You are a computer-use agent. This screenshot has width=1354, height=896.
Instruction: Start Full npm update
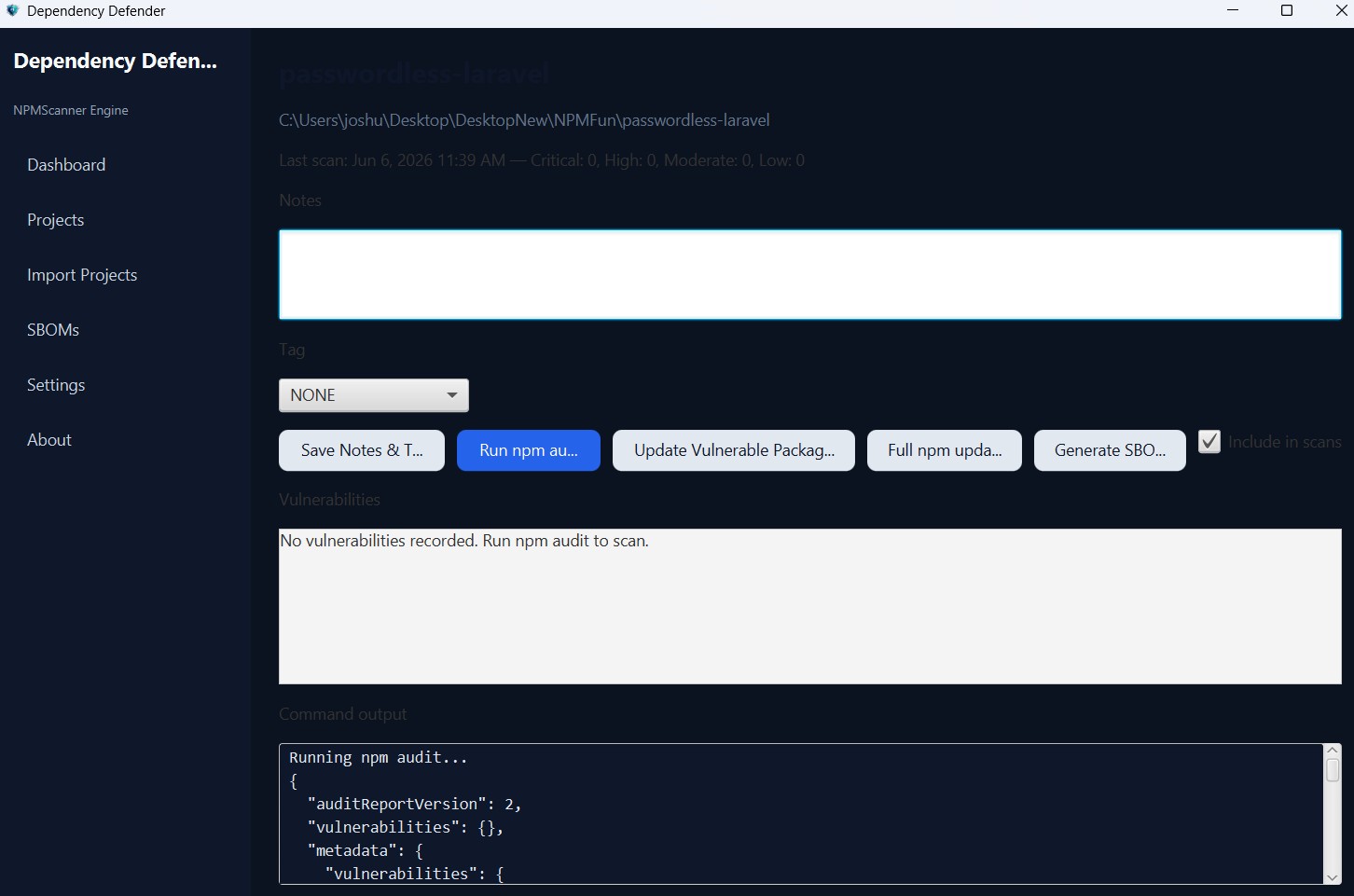pyautogui.click(x=945, y=450)
